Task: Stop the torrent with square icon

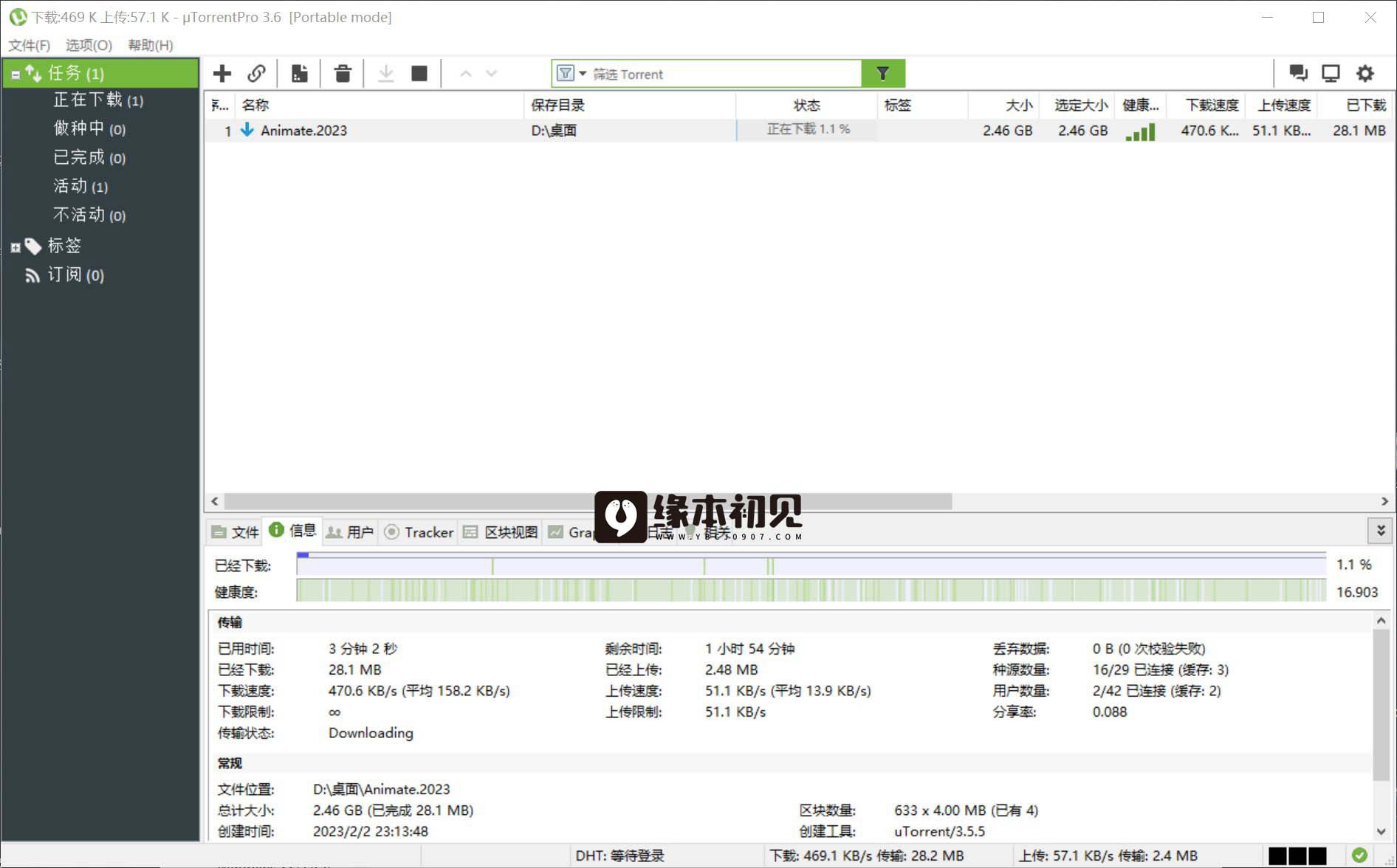Action: point(419,74)
